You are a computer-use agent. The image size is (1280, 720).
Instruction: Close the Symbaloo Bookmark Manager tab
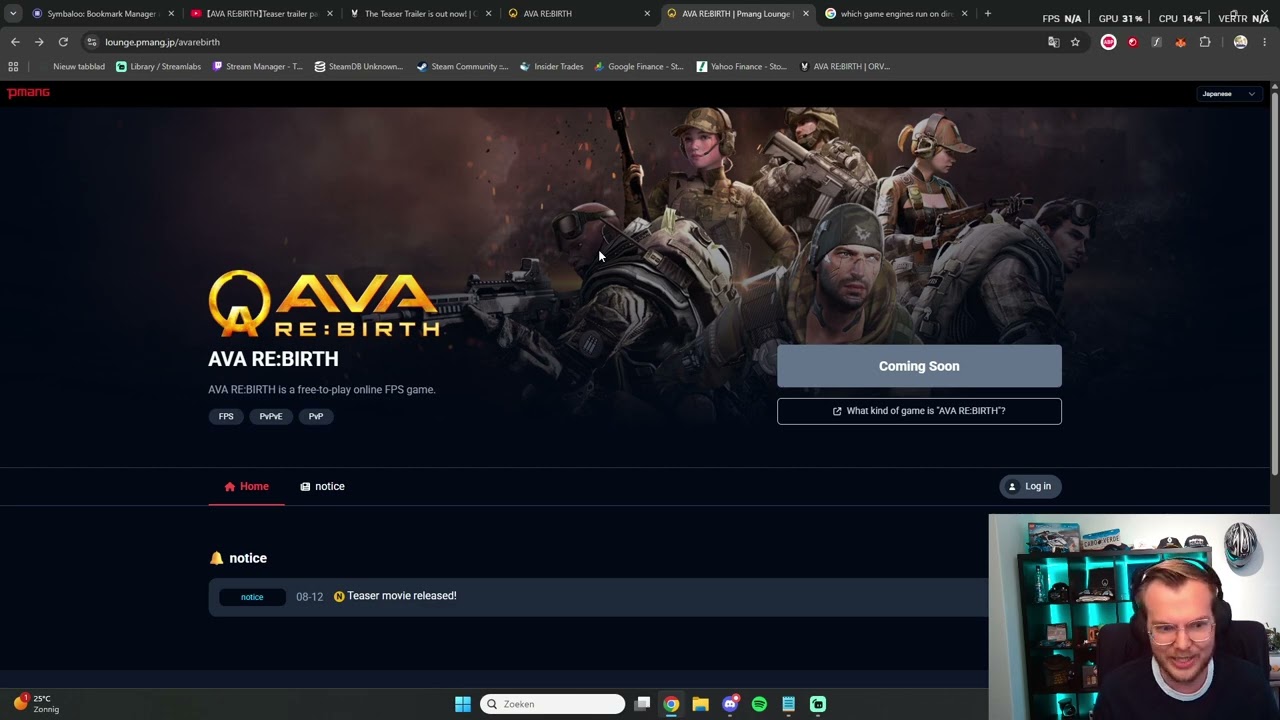(171, 14)
